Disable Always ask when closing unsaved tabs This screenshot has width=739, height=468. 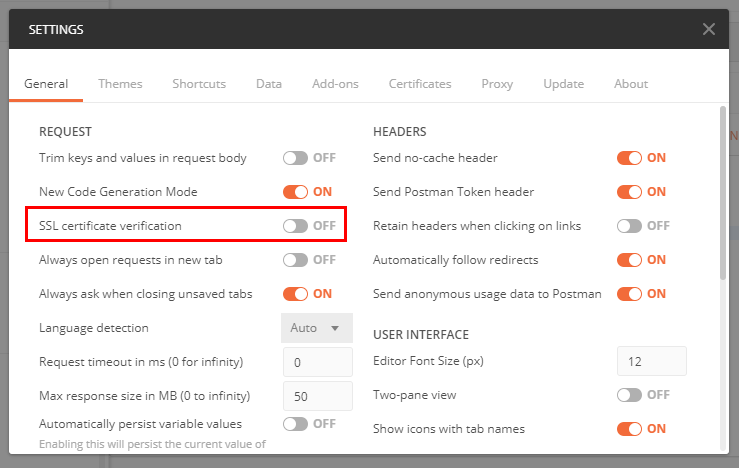[x=296, y=294]
